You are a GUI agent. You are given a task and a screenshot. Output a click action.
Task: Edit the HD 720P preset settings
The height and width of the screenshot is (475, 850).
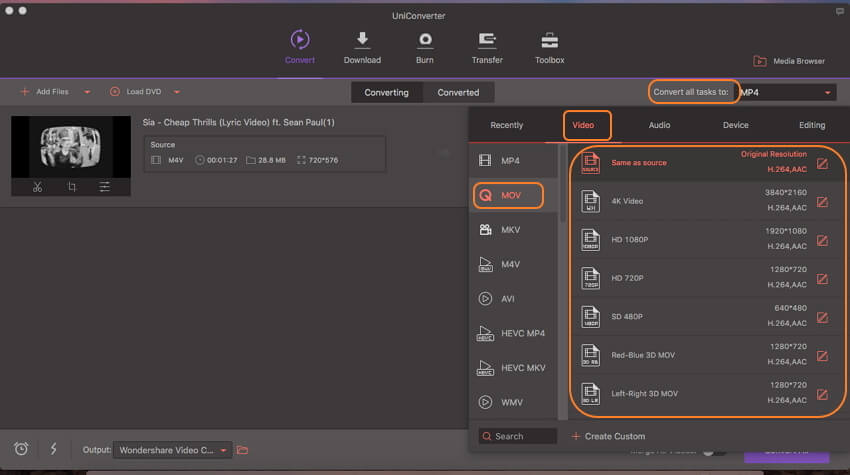(x=822, y=279)
